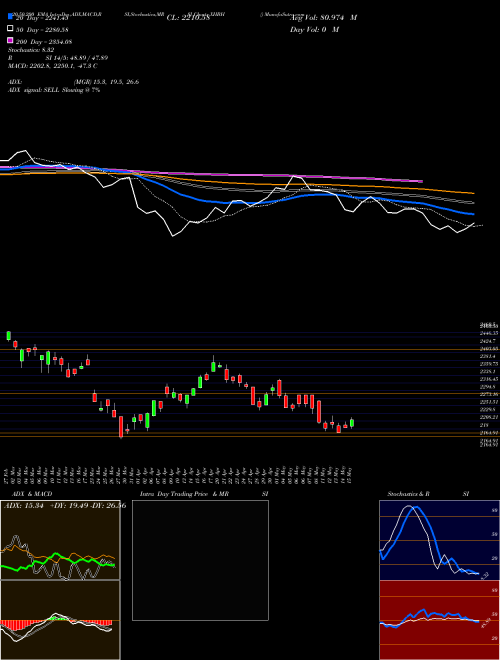
Task: Click the white 50 Day EMA legend swatch
Action: point(11,29)
